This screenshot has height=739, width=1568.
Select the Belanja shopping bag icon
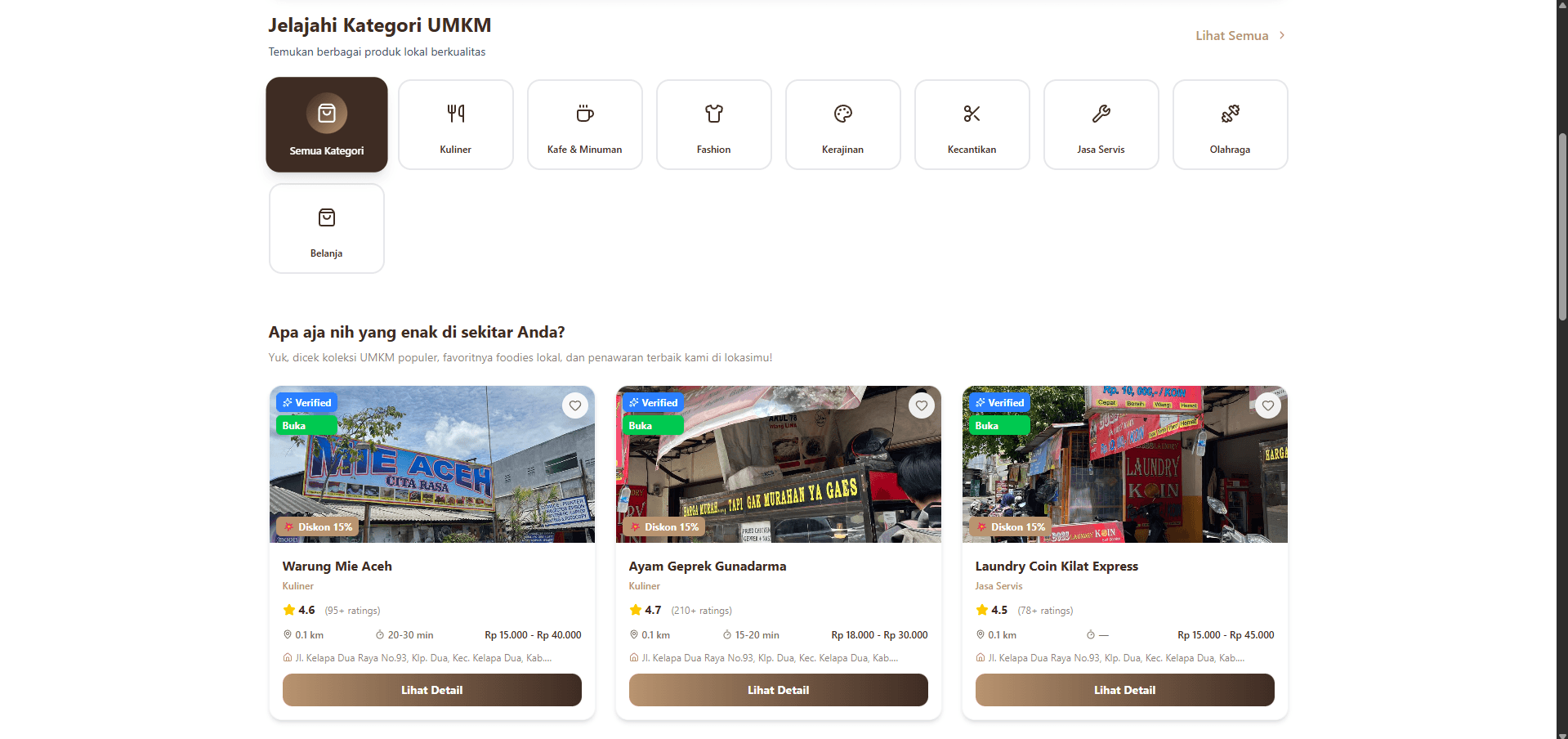coord(326,217)
